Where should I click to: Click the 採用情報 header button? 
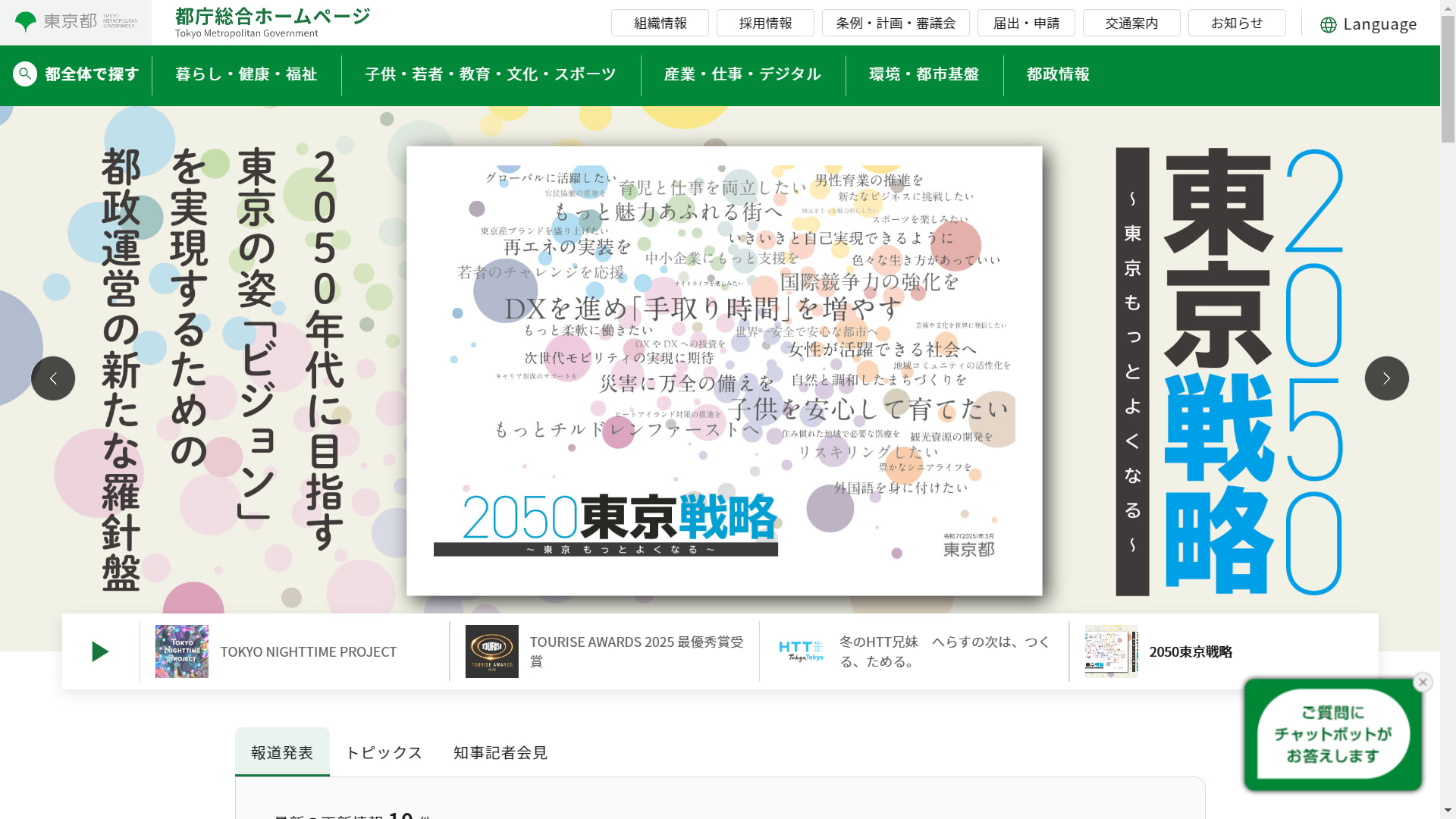coord(765,24)
